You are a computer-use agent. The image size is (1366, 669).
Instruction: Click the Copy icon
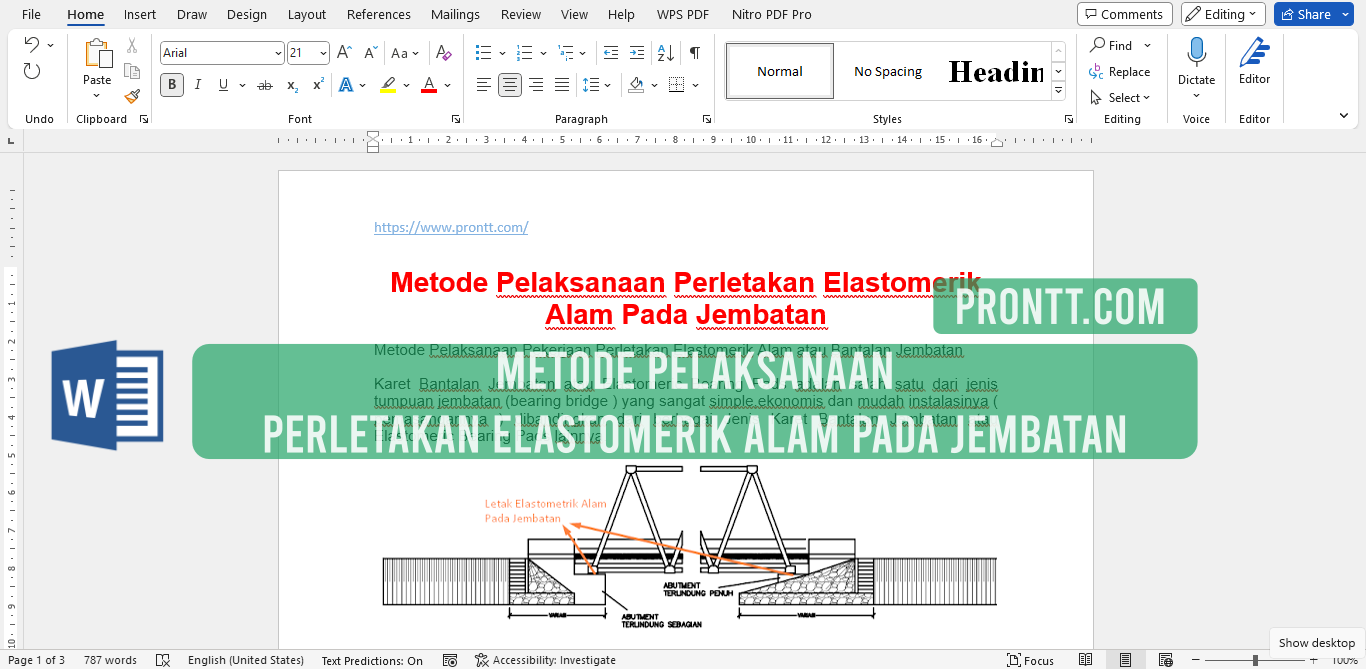point(132,71)
